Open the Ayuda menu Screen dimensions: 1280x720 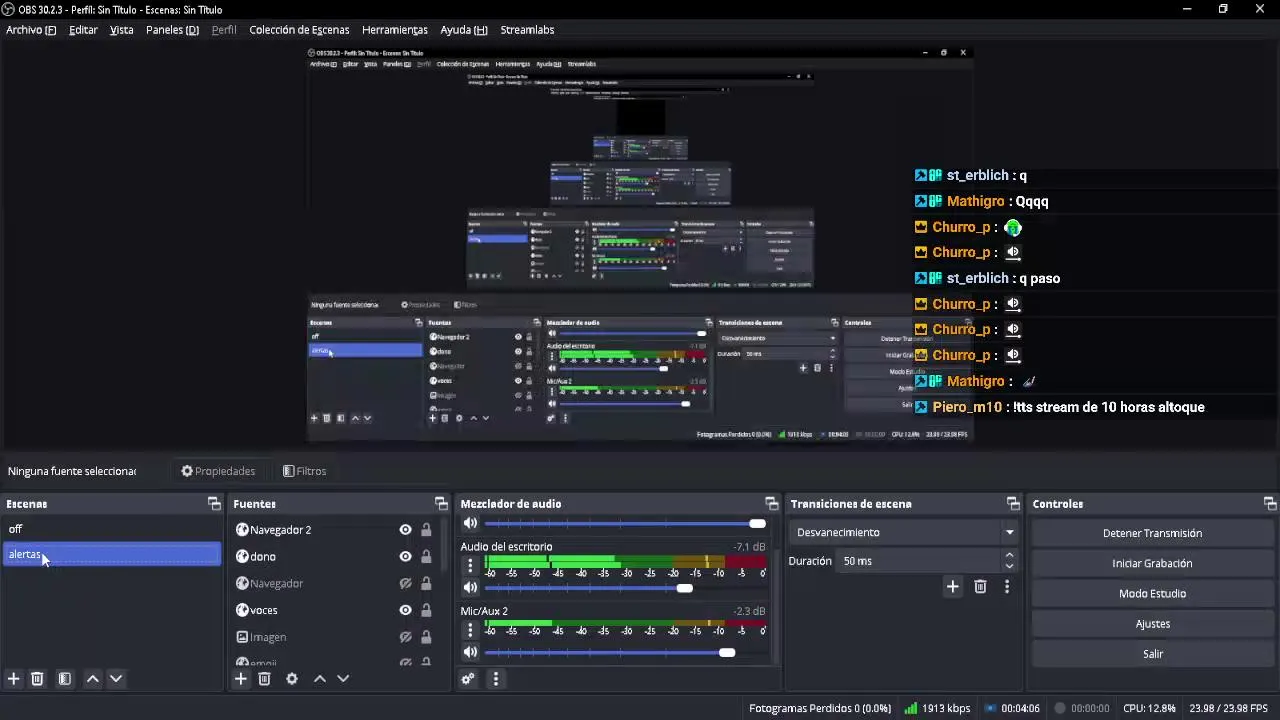tap(464, 30)
